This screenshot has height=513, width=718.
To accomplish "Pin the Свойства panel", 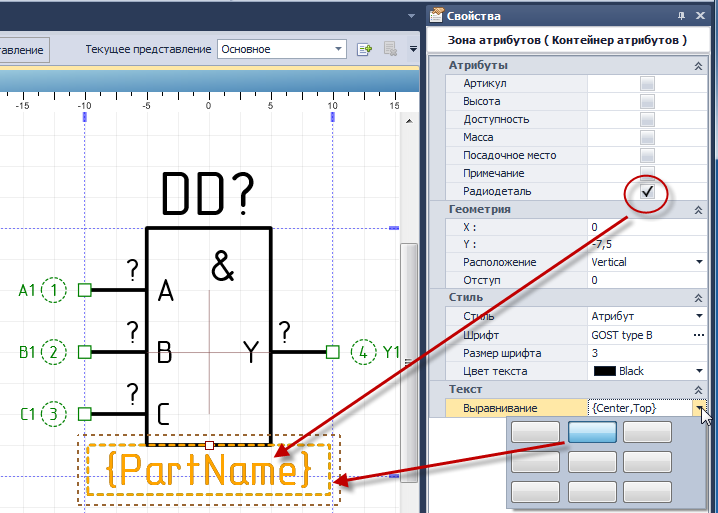I will (x=681, y=16).
